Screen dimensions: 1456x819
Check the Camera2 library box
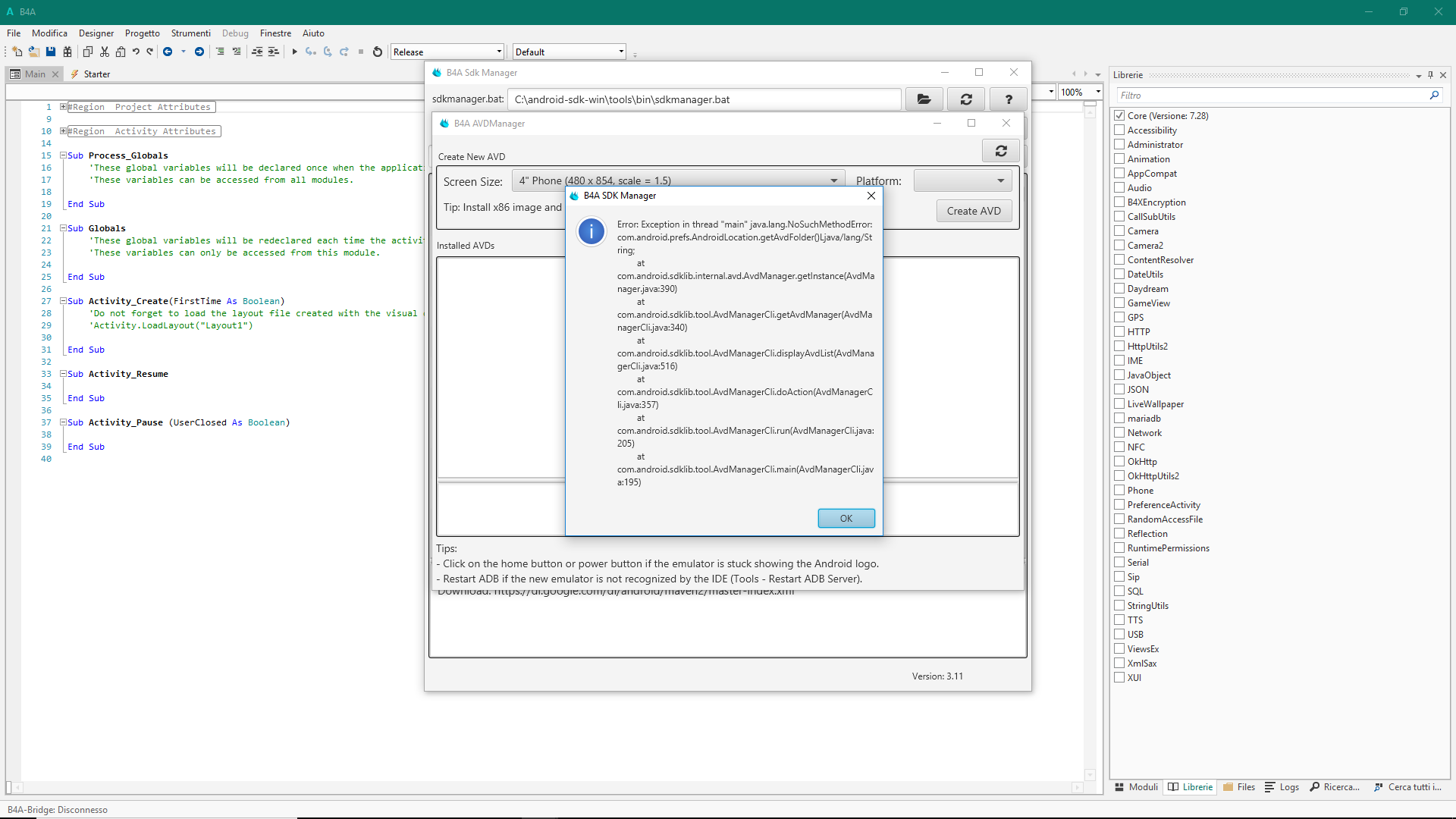[x=1119, y=246]
